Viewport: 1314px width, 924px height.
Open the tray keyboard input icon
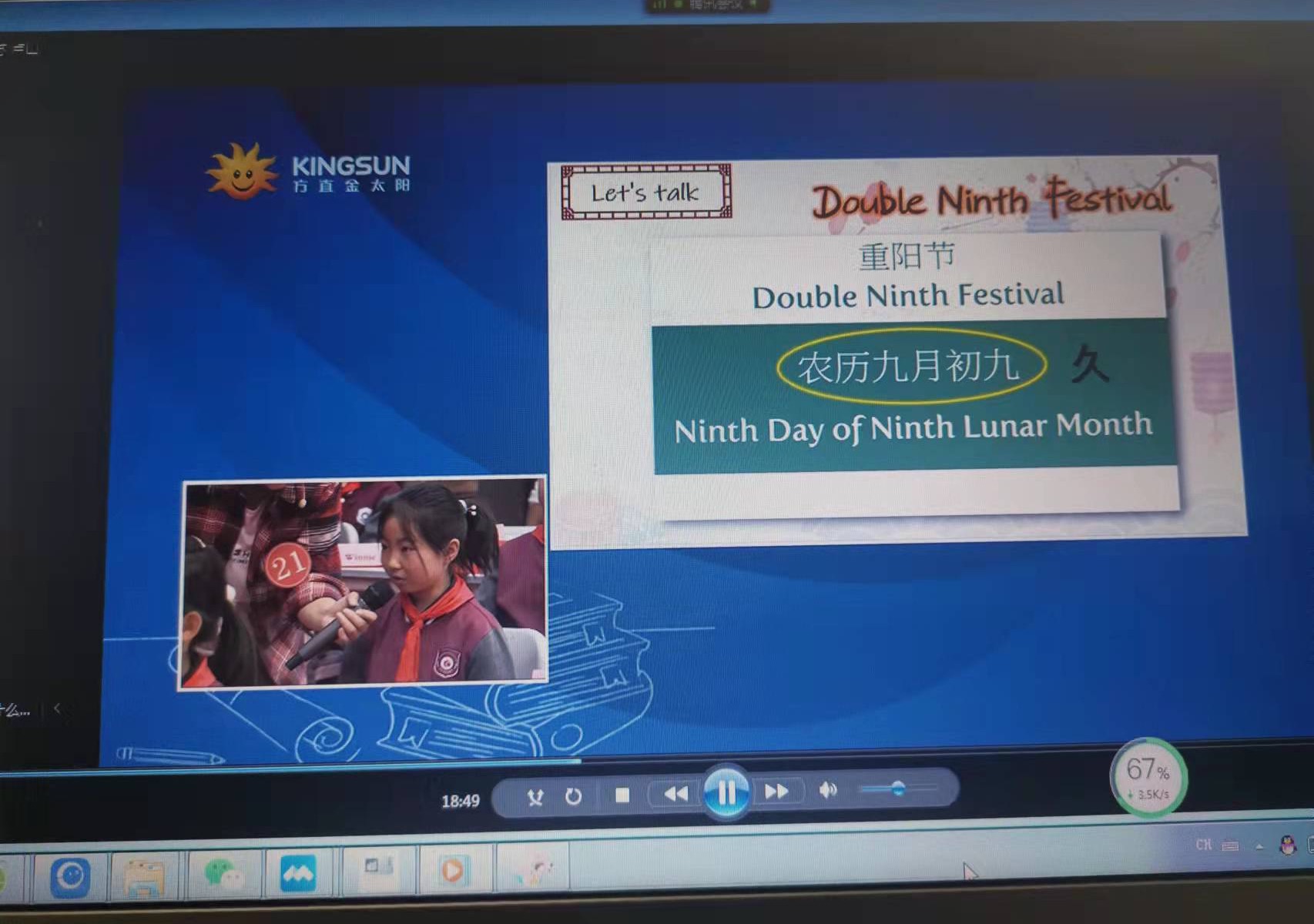(1230, 846)
